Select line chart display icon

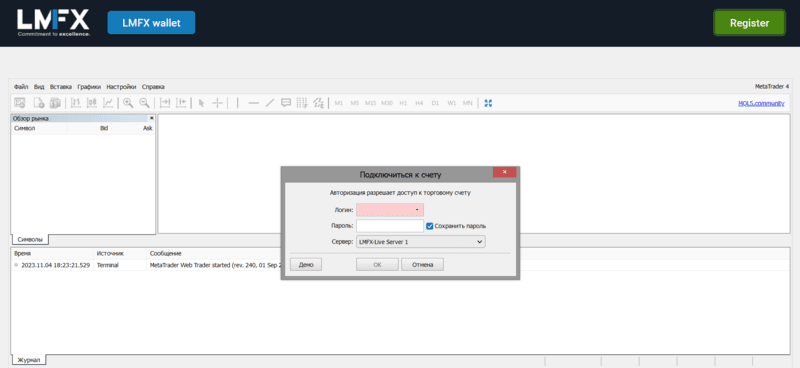pyautogui.click(x=108, y=103)
